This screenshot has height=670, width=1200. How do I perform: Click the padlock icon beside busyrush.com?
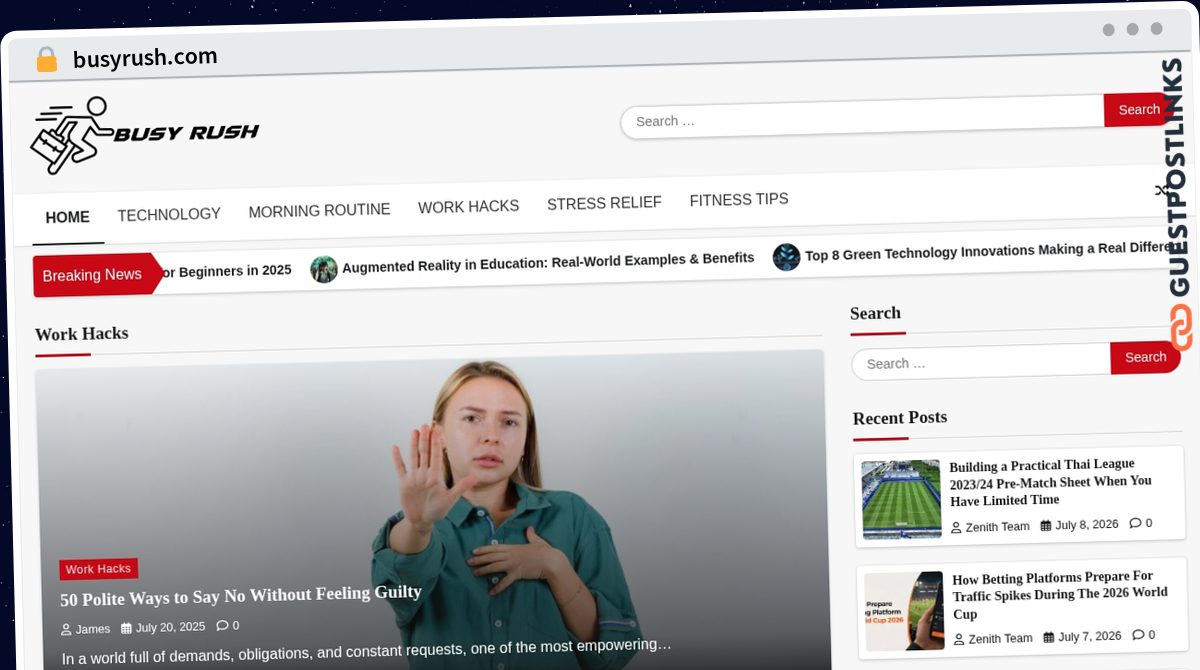click(x=46, y=60)
